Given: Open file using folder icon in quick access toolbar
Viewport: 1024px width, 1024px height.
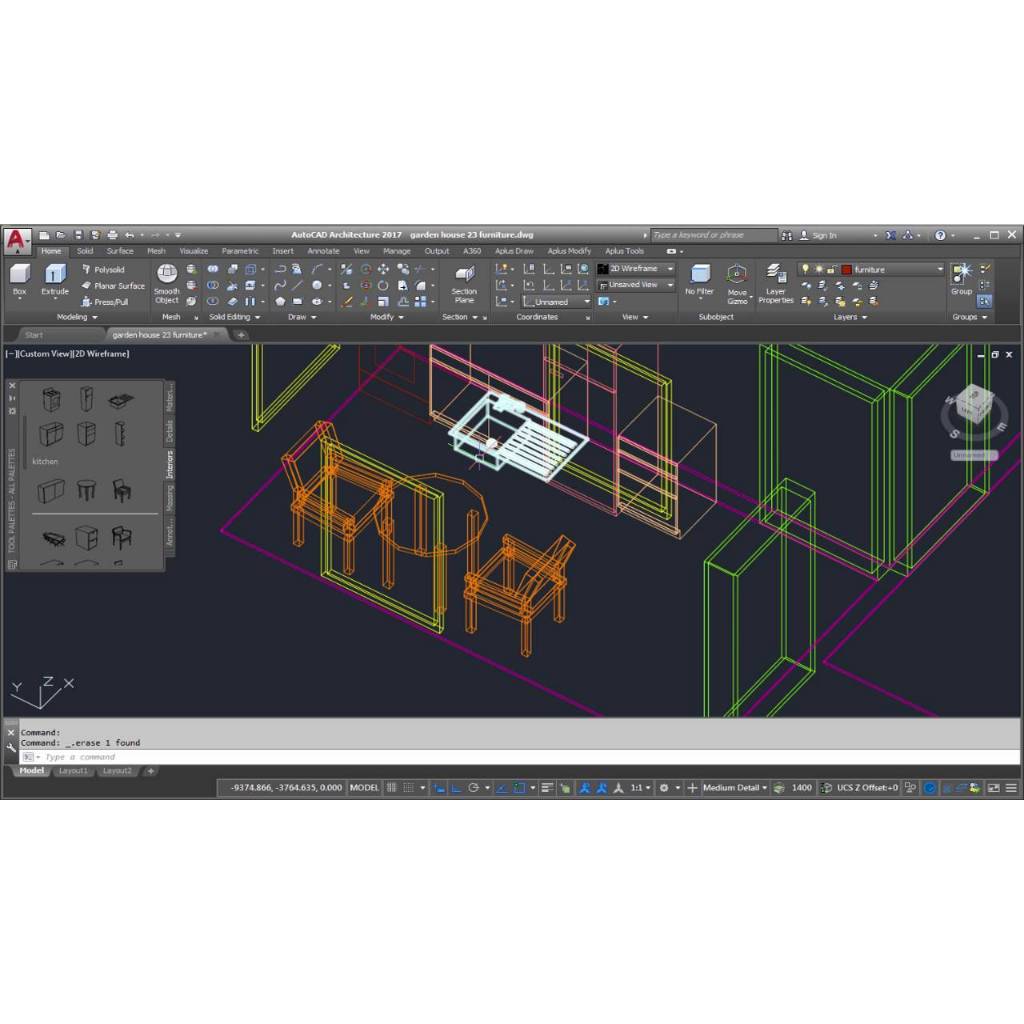Looking at the screenshot, I should point(61,235).
